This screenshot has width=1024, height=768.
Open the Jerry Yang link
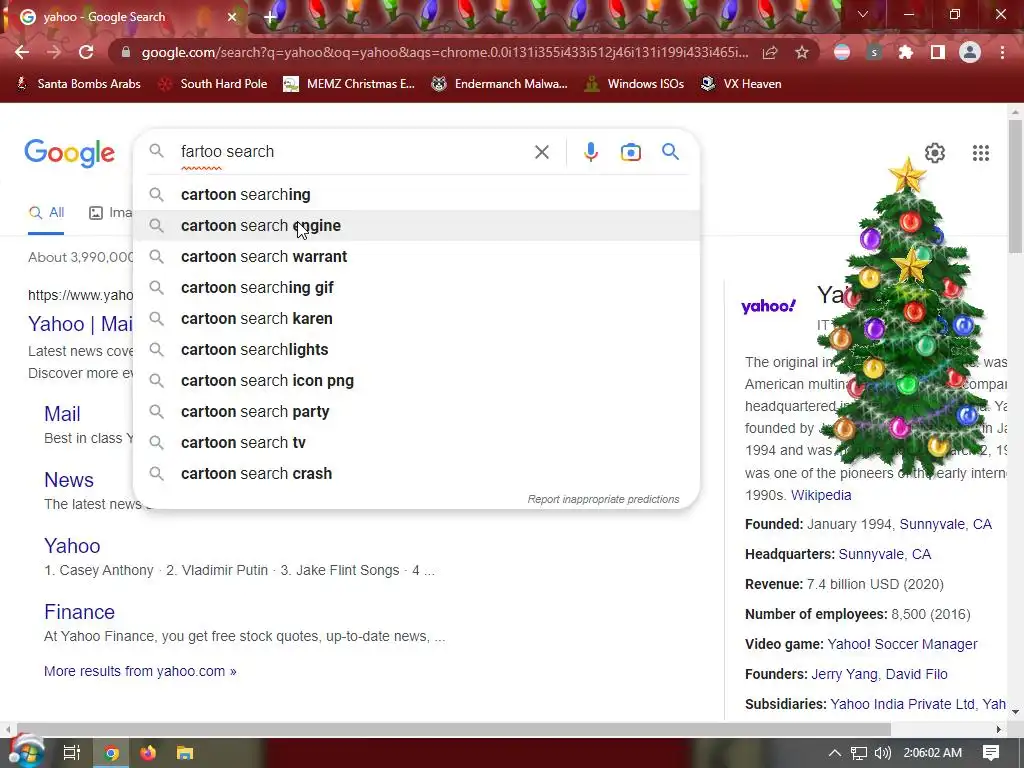click(x=844, y=674)
